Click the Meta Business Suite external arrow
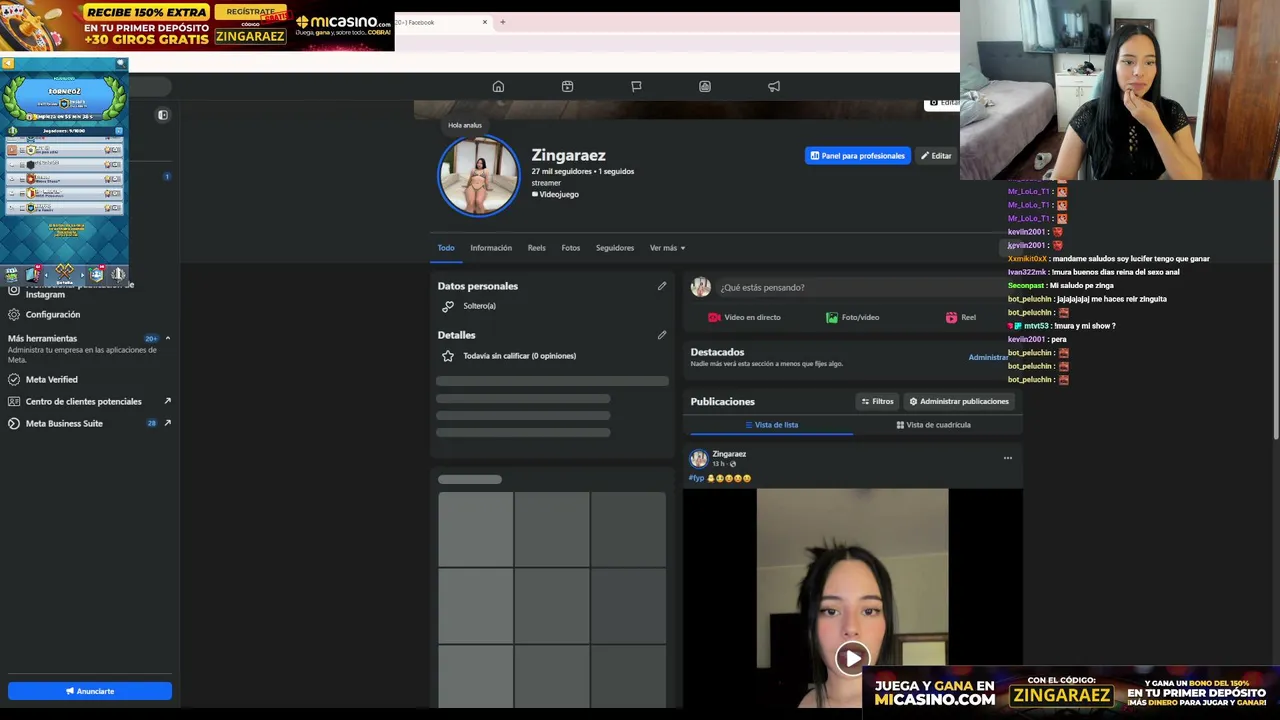 click(167, 423)
